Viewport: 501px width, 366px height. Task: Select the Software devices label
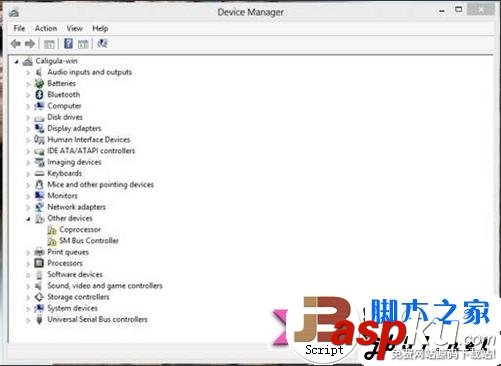75,275
